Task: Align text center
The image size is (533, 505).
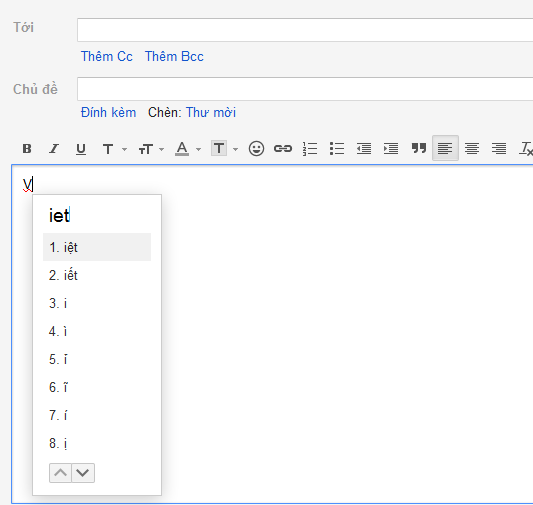Action: pos(472,149)
